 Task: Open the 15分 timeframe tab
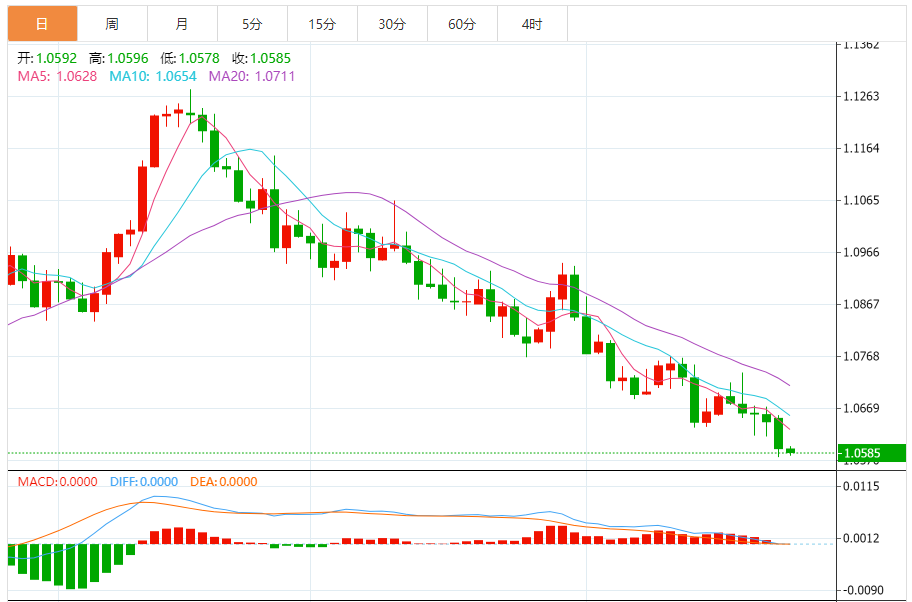pyautogui.click(x=322, y=24)
